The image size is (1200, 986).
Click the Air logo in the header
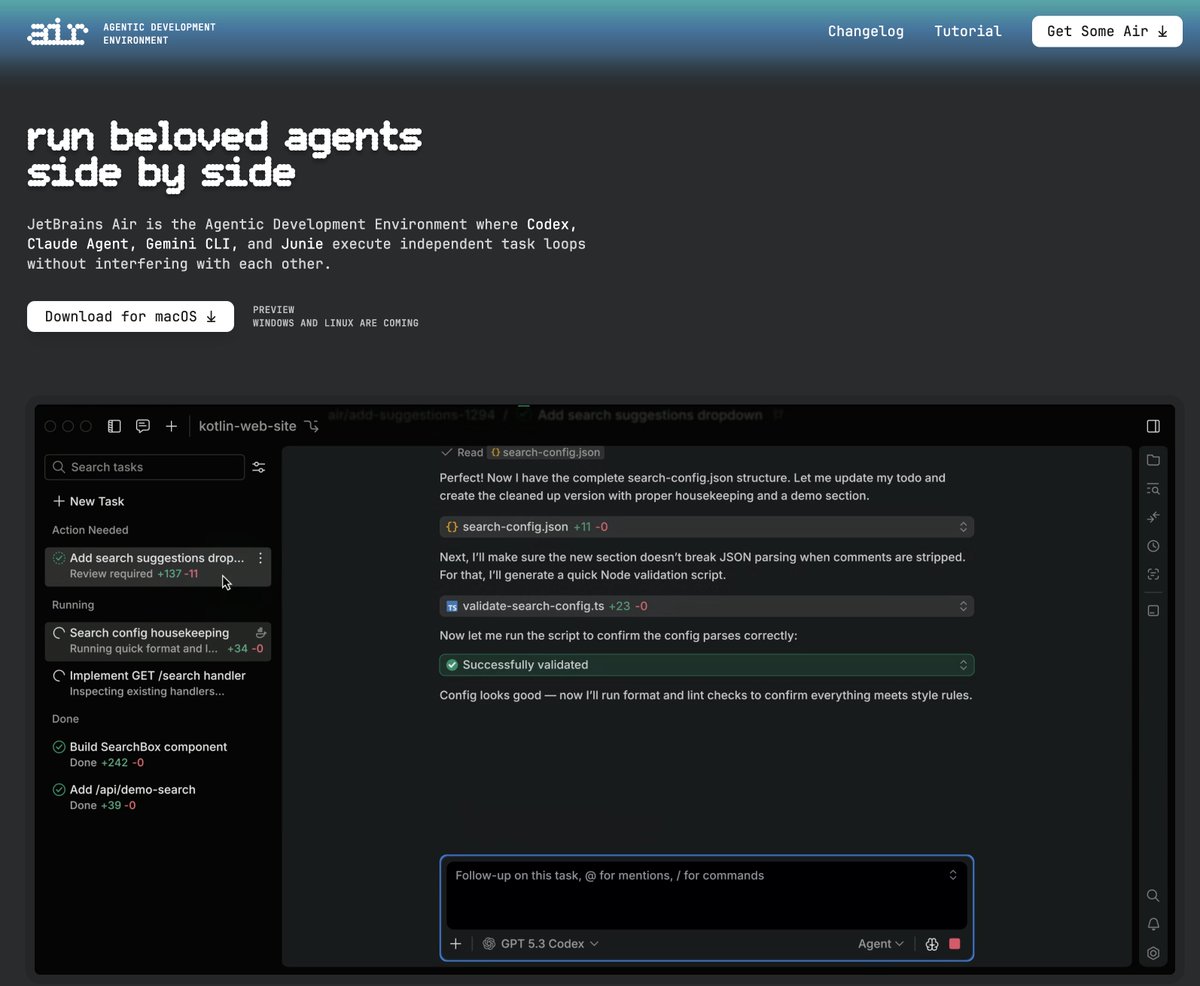click(x=58, y=33)
